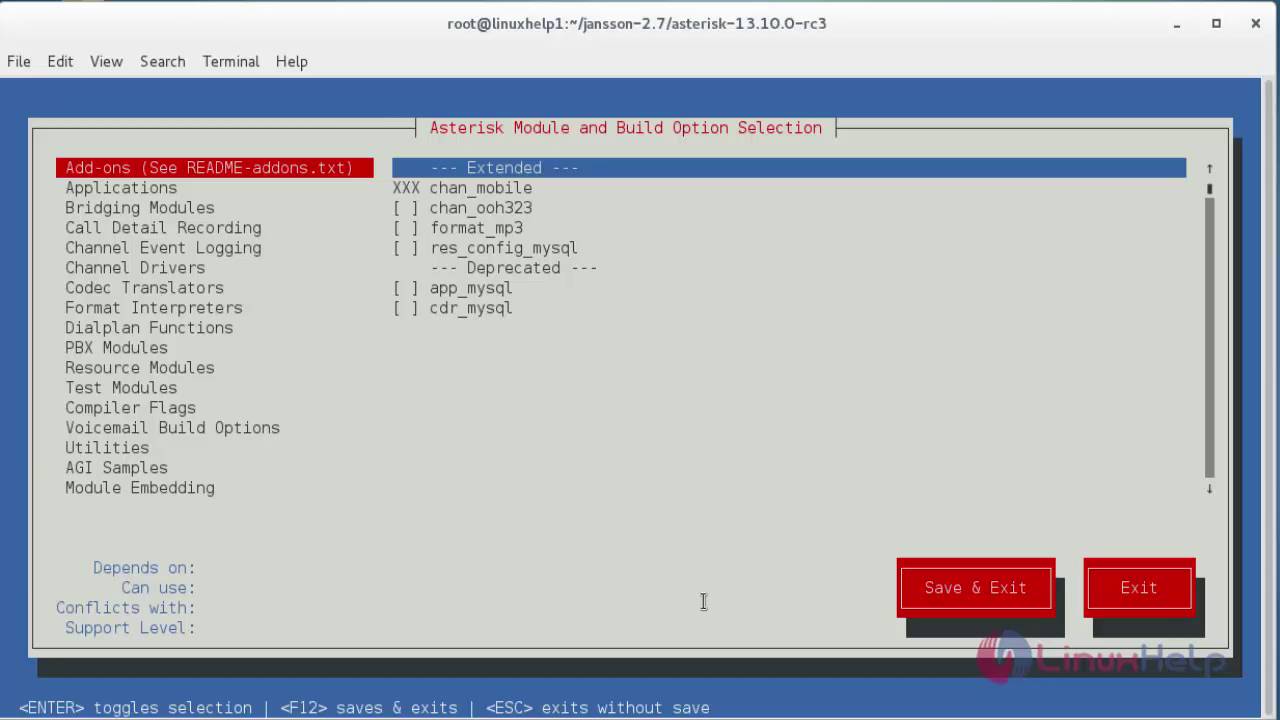Select Voicemail Build Options category
Screen dimensions: 1280x720
pyautogui.click(x=173, y=428)
